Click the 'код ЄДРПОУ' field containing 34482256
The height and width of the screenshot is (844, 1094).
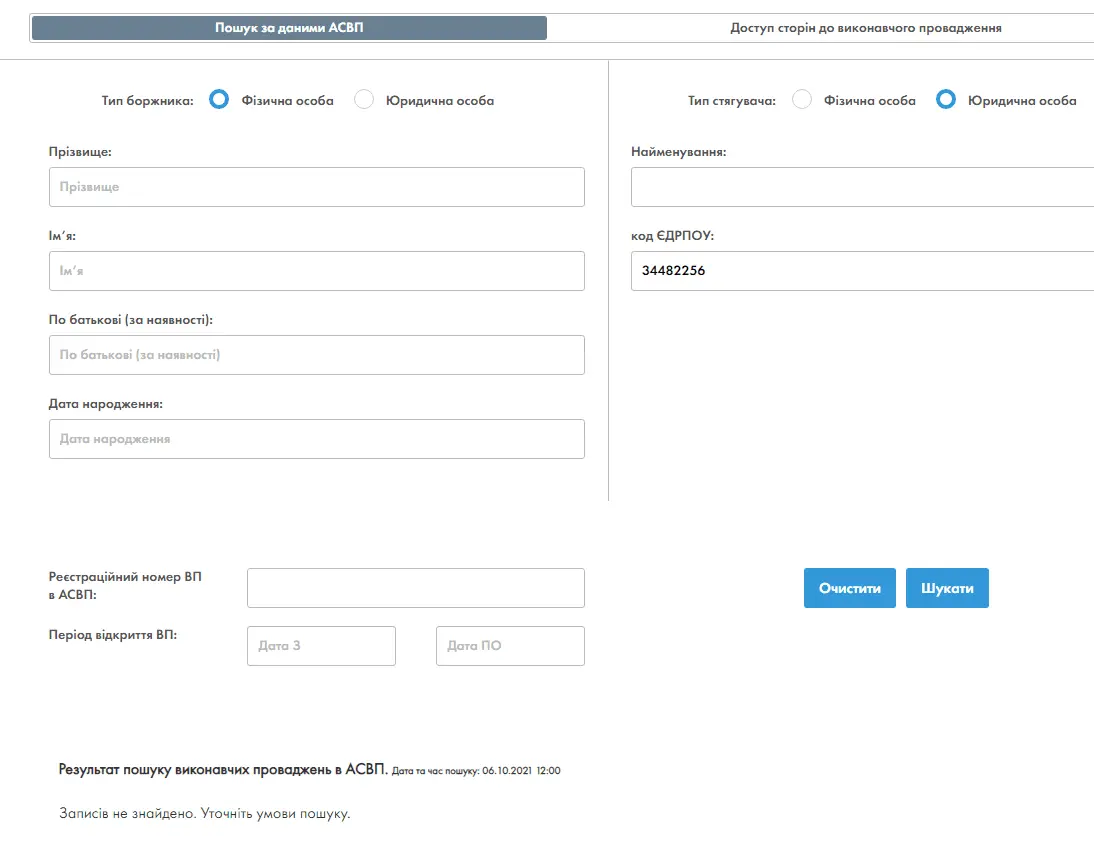click(x=862, y=271)
